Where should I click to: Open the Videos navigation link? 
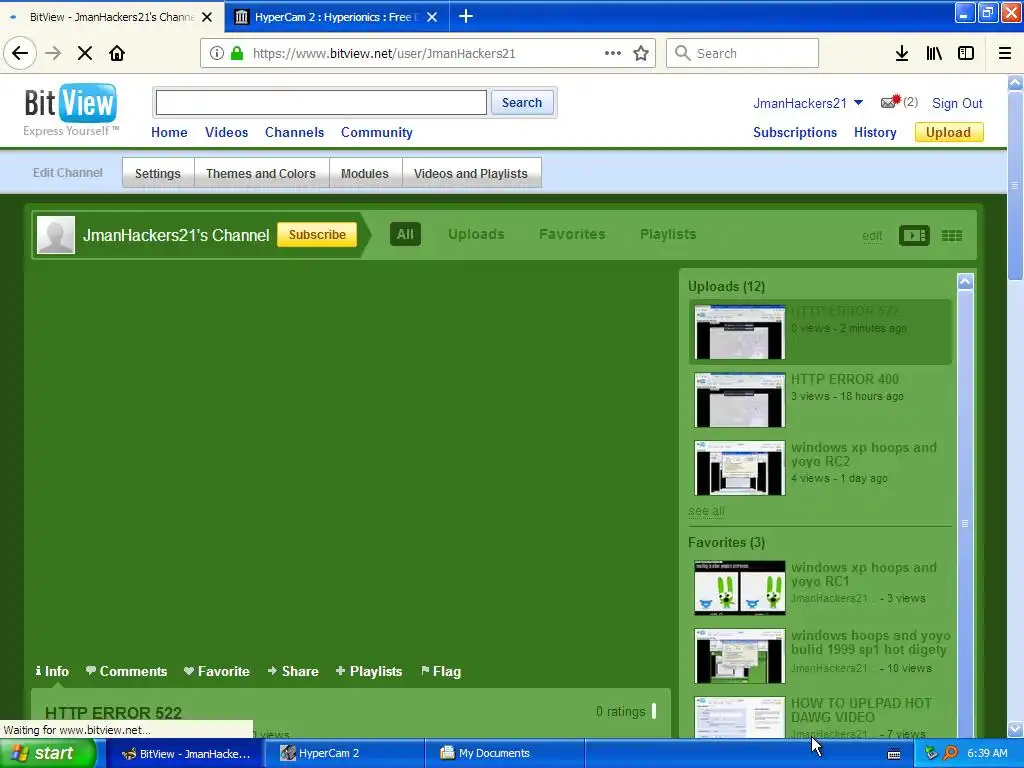point(227,132)
